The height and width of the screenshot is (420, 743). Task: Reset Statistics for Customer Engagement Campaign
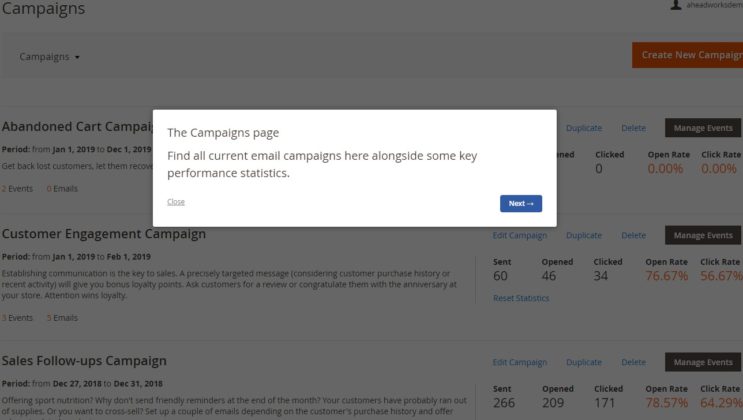(521, 298)
